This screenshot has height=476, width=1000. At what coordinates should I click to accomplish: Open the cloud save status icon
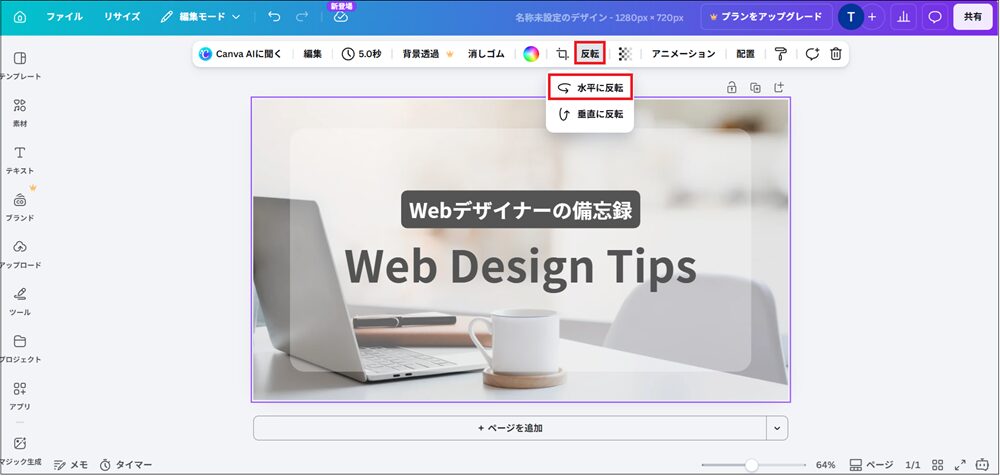pos(341,17)
